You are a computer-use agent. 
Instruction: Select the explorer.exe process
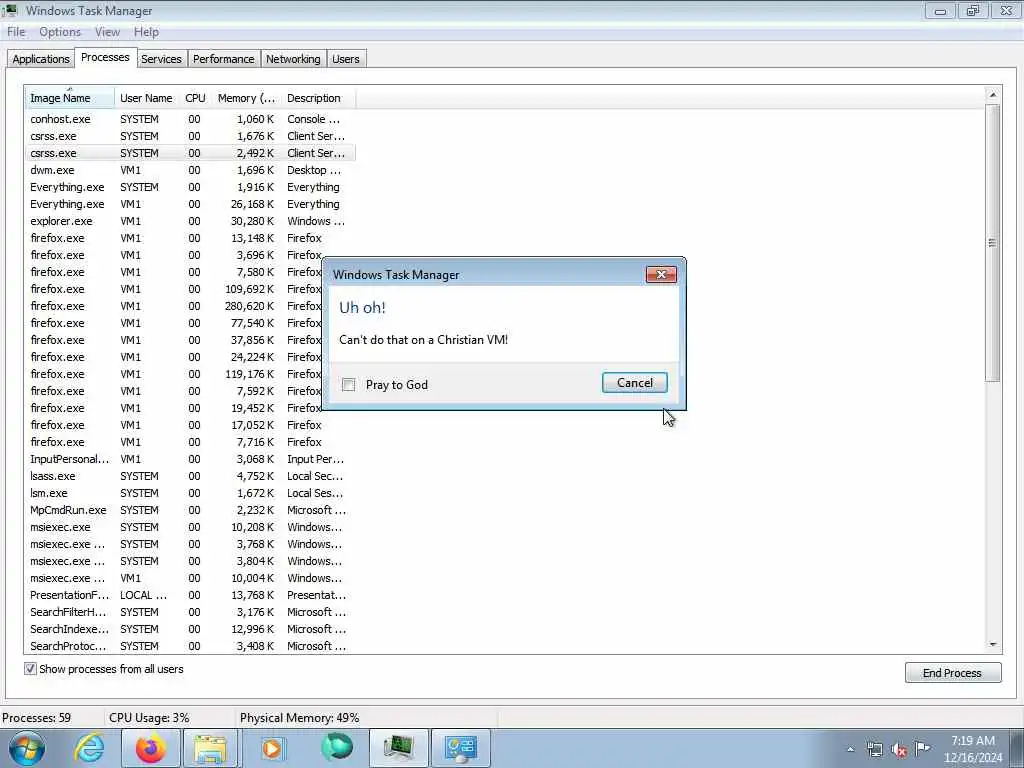[x=191, y=221]
